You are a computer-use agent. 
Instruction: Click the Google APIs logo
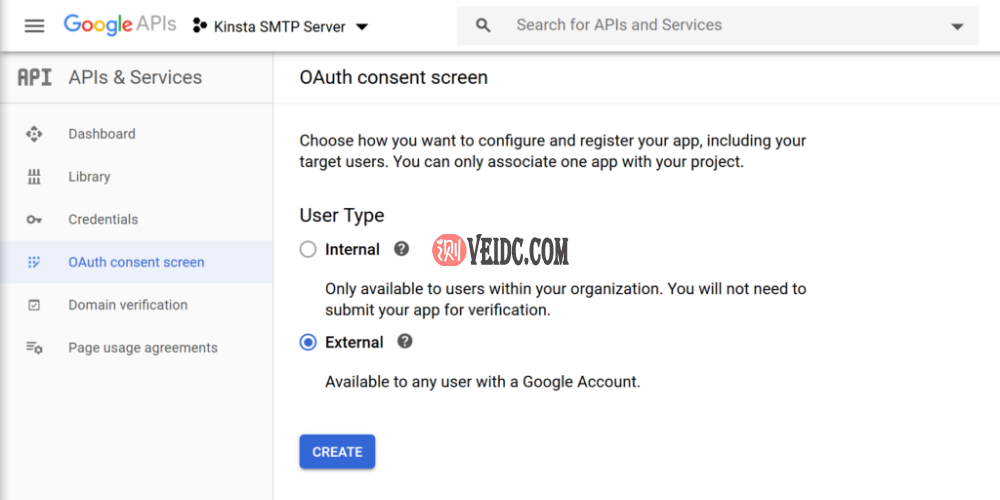[x=120, y=25]
